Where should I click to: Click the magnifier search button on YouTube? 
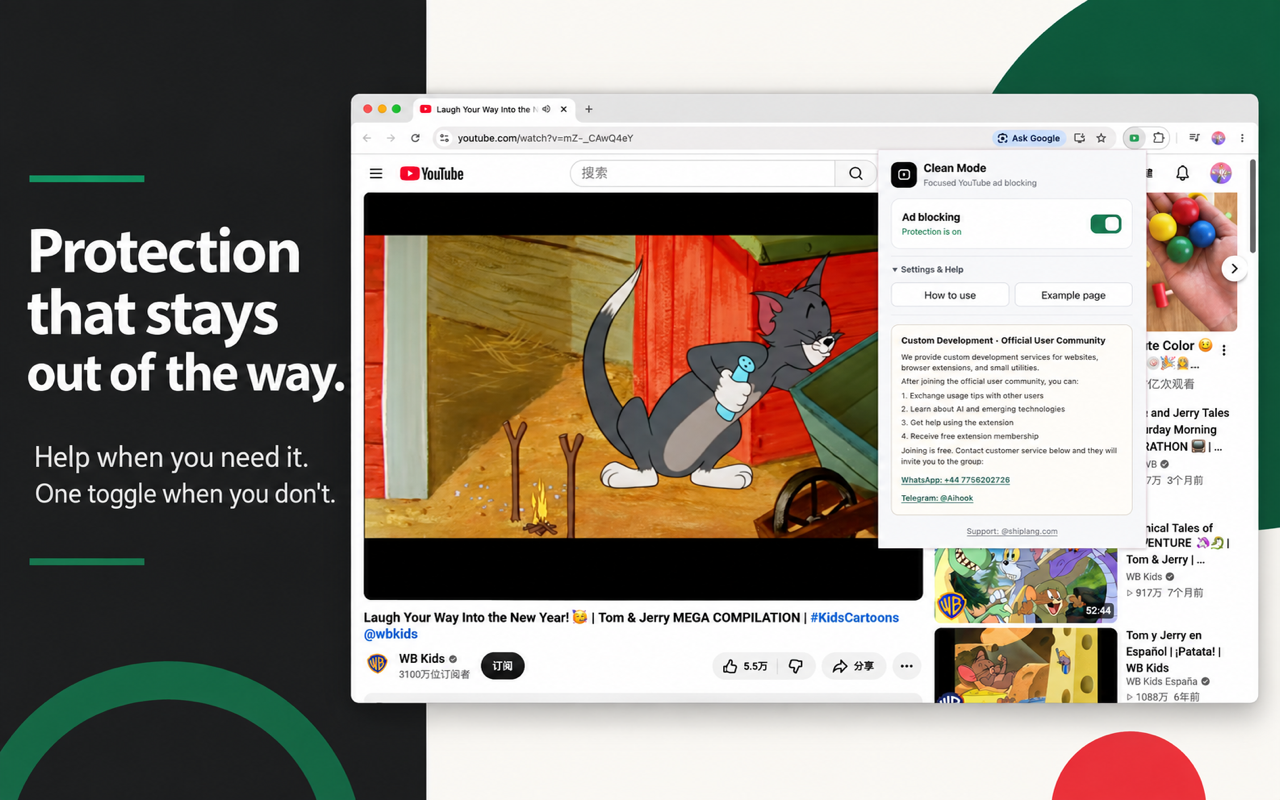856,173
